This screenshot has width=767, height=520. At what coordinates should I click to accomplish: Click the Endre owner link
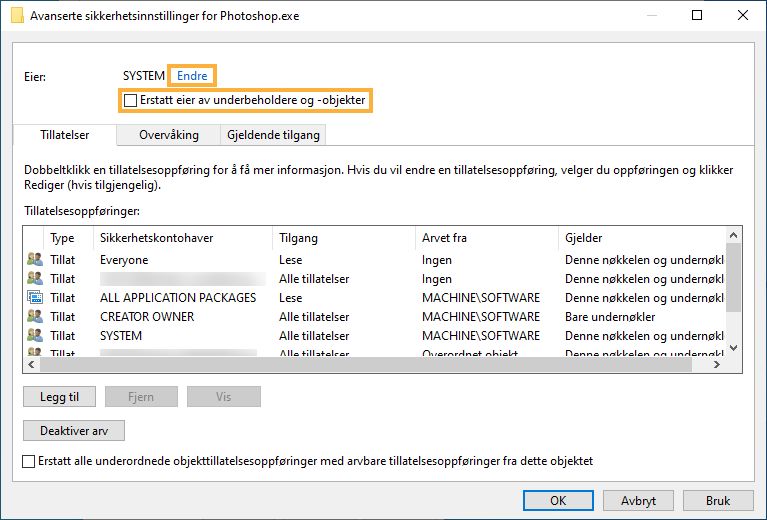pos(192,76)
